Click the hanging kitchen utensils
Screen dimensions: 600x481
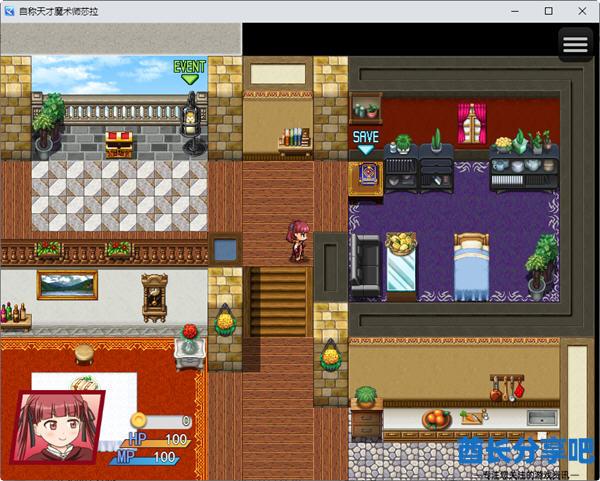[507, 387]
